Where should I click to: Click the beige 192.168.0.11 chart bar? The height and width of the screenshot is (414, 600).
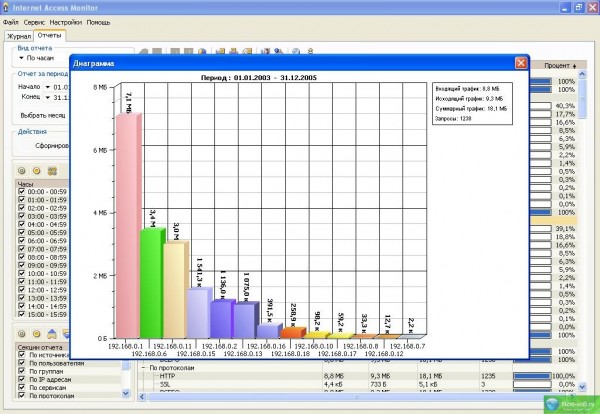pyautogui.click(x=176, y=289)
